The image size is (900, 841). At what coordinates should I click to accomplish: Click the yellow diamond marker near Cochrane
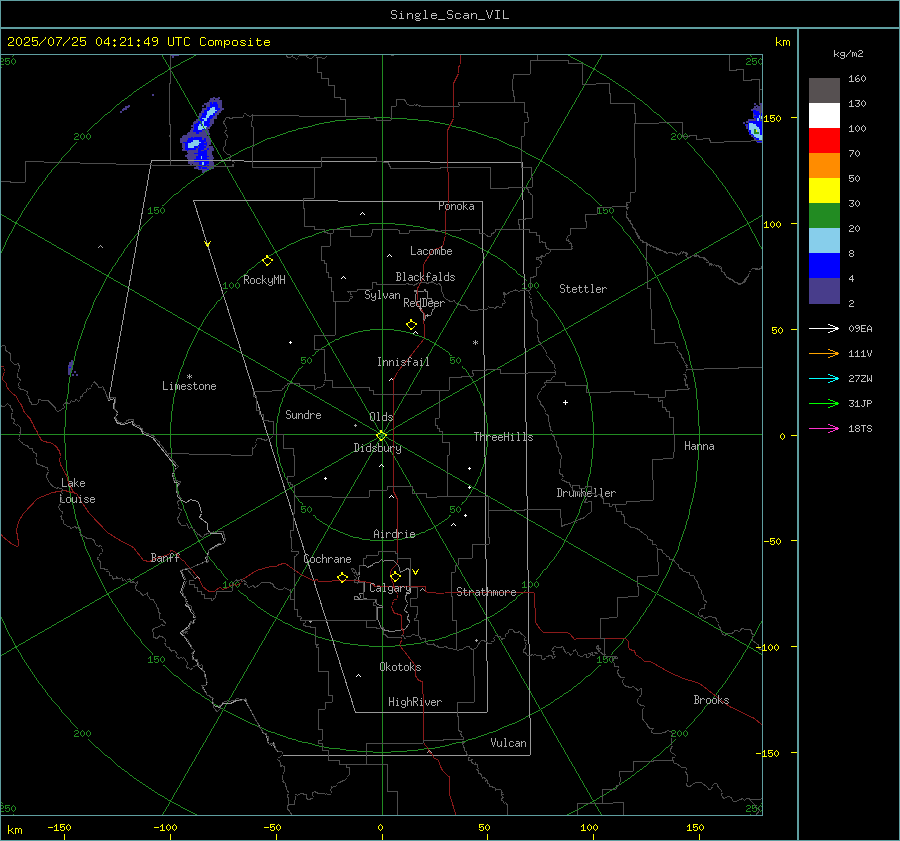pos(342,578)
